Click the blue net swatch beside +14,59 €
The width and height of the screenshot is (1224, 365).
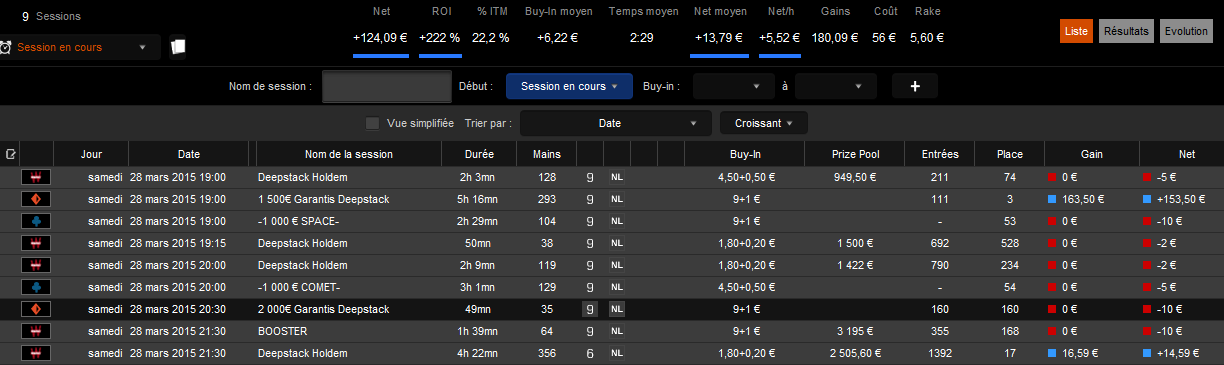click(1147, 353)
